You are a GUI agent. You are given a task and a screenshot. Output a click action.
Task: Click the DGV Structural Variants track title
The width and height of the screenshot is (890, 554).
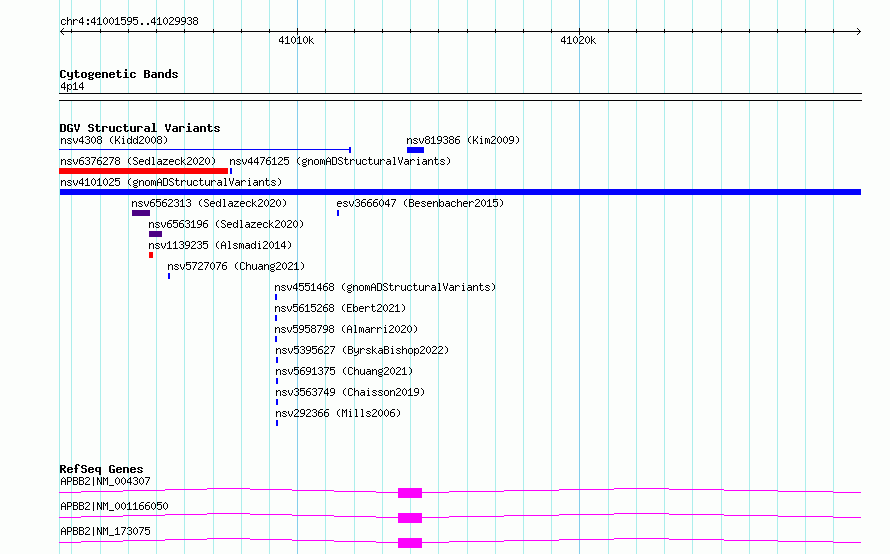click(140, 128)
